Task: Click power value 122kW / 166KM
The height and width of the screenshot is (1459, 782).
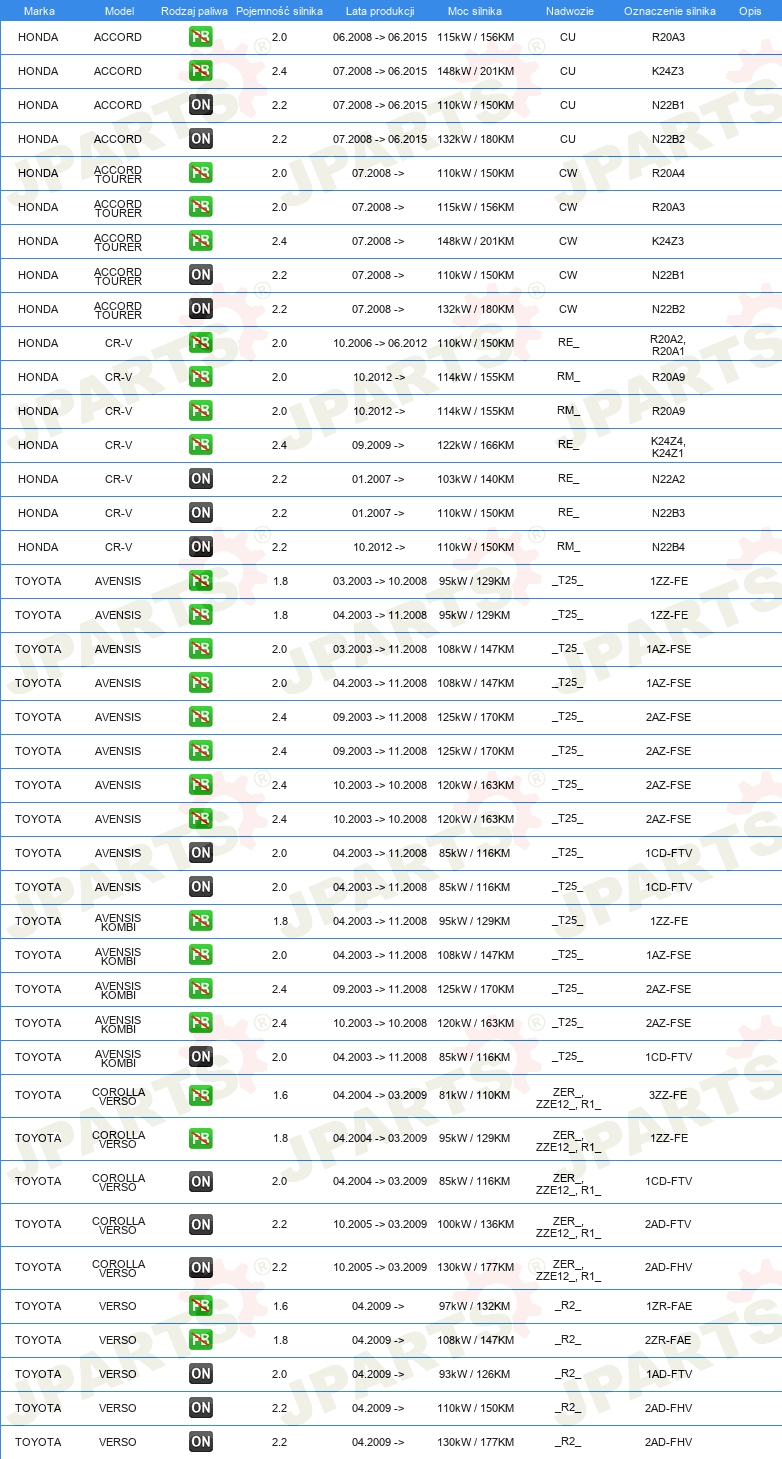Action: tap(475, 445)
